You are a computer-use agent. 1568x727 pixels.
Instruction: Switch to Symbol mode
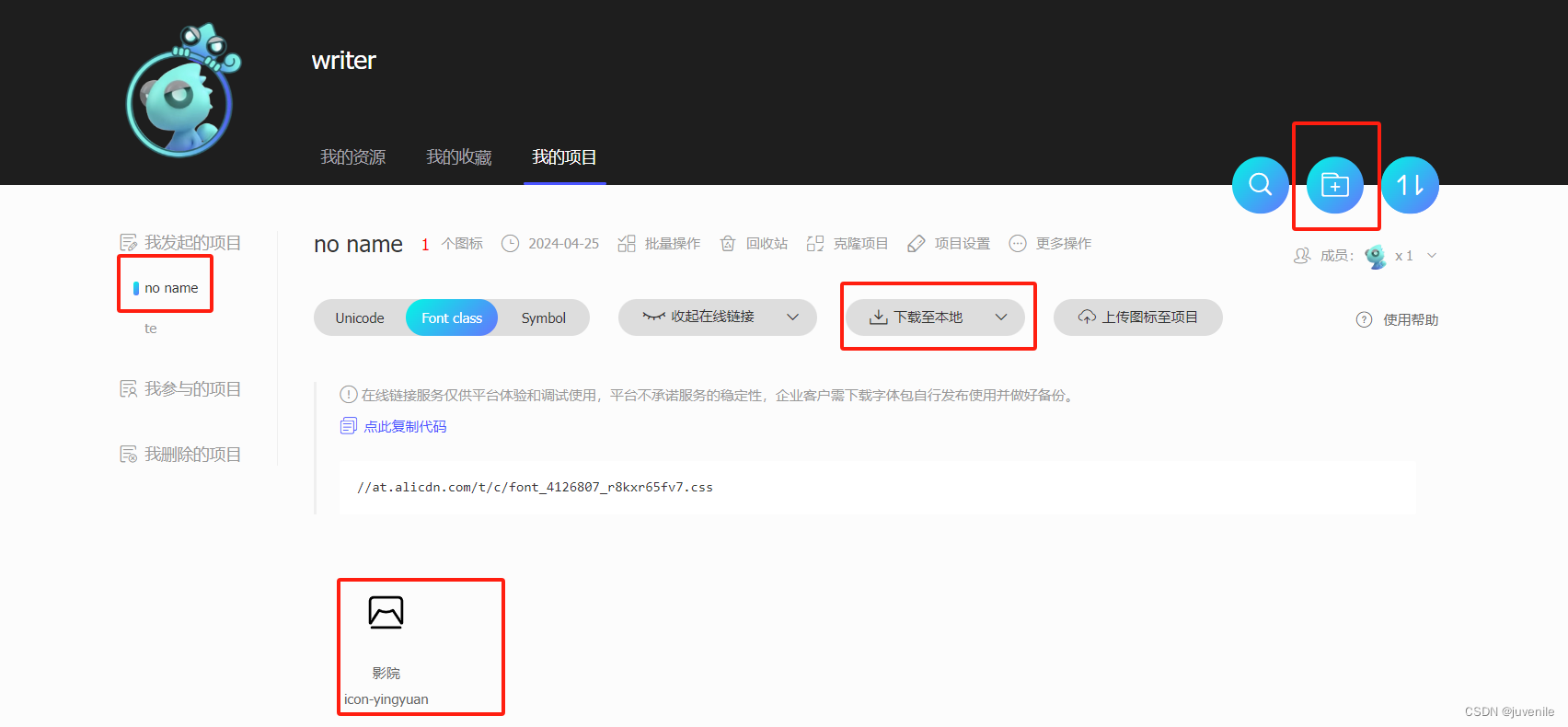click(544, 317)
